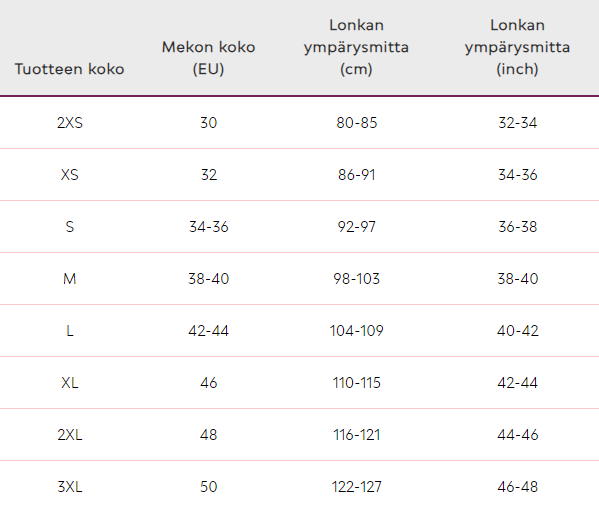Select the 46-48 inch hip value
The image size is (599, 518).
tap(517, 486)
